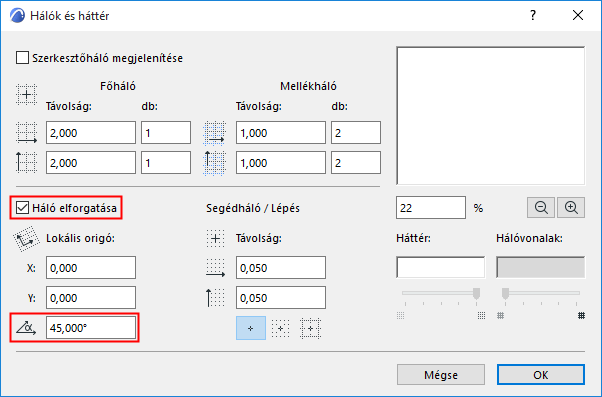Click the Mellékháló vertical spacing icon

[x=214, y=163]
